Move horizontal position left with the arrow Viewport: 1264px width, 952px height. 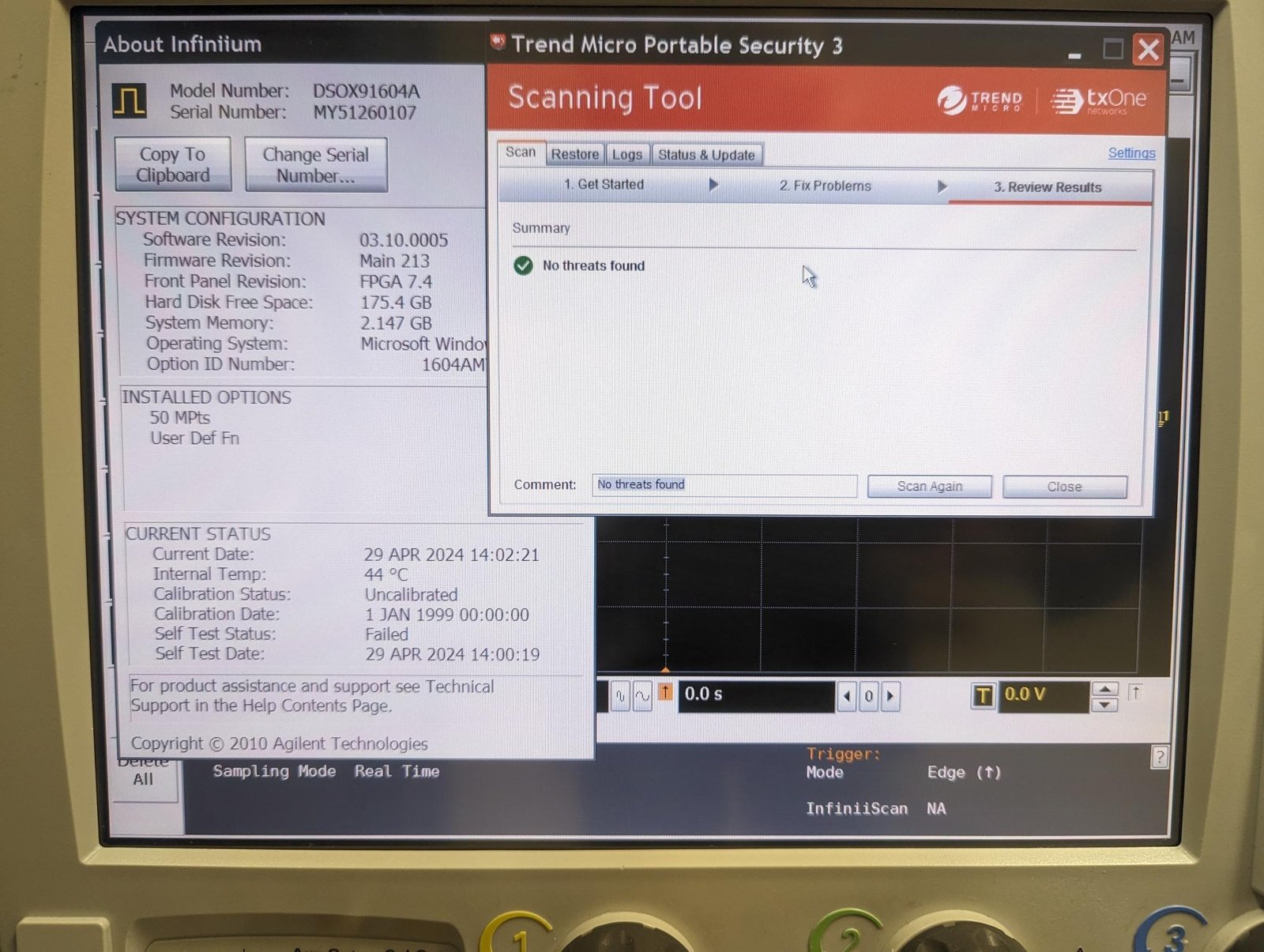(846, 696)
